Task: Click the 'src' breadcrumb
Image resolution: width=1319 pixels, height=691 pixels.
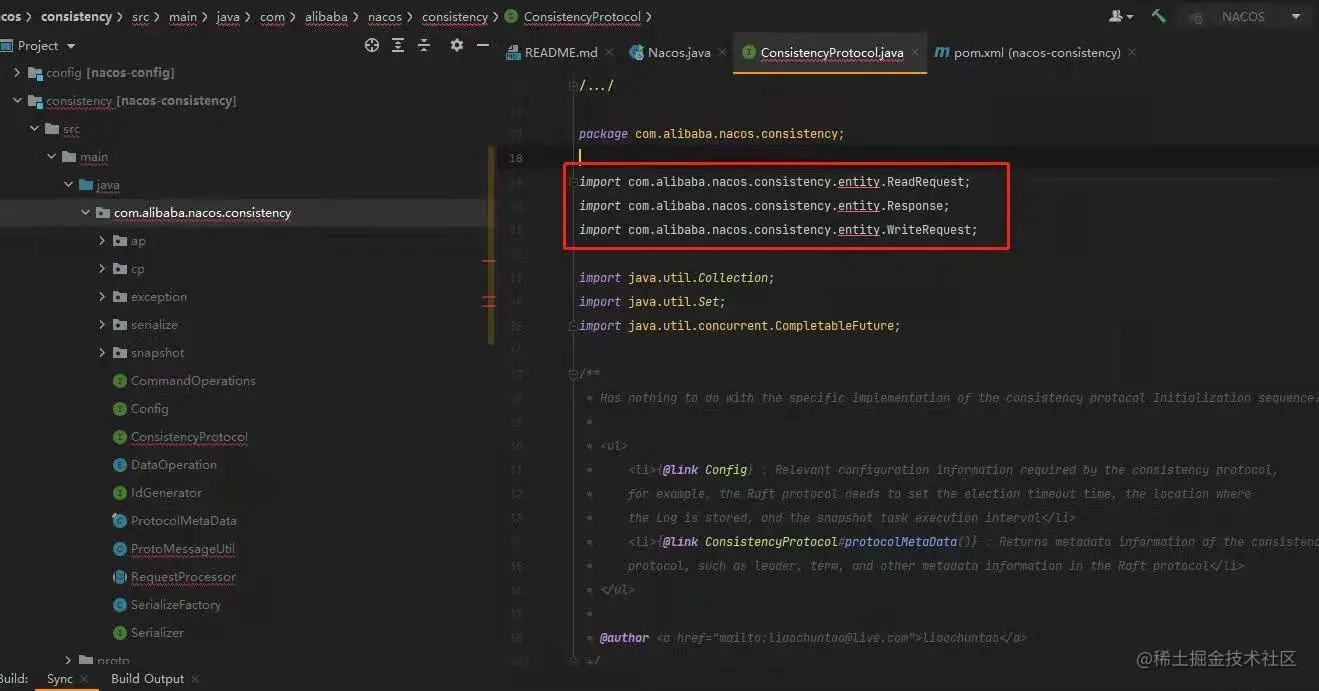Action: (x=140, y=17)
